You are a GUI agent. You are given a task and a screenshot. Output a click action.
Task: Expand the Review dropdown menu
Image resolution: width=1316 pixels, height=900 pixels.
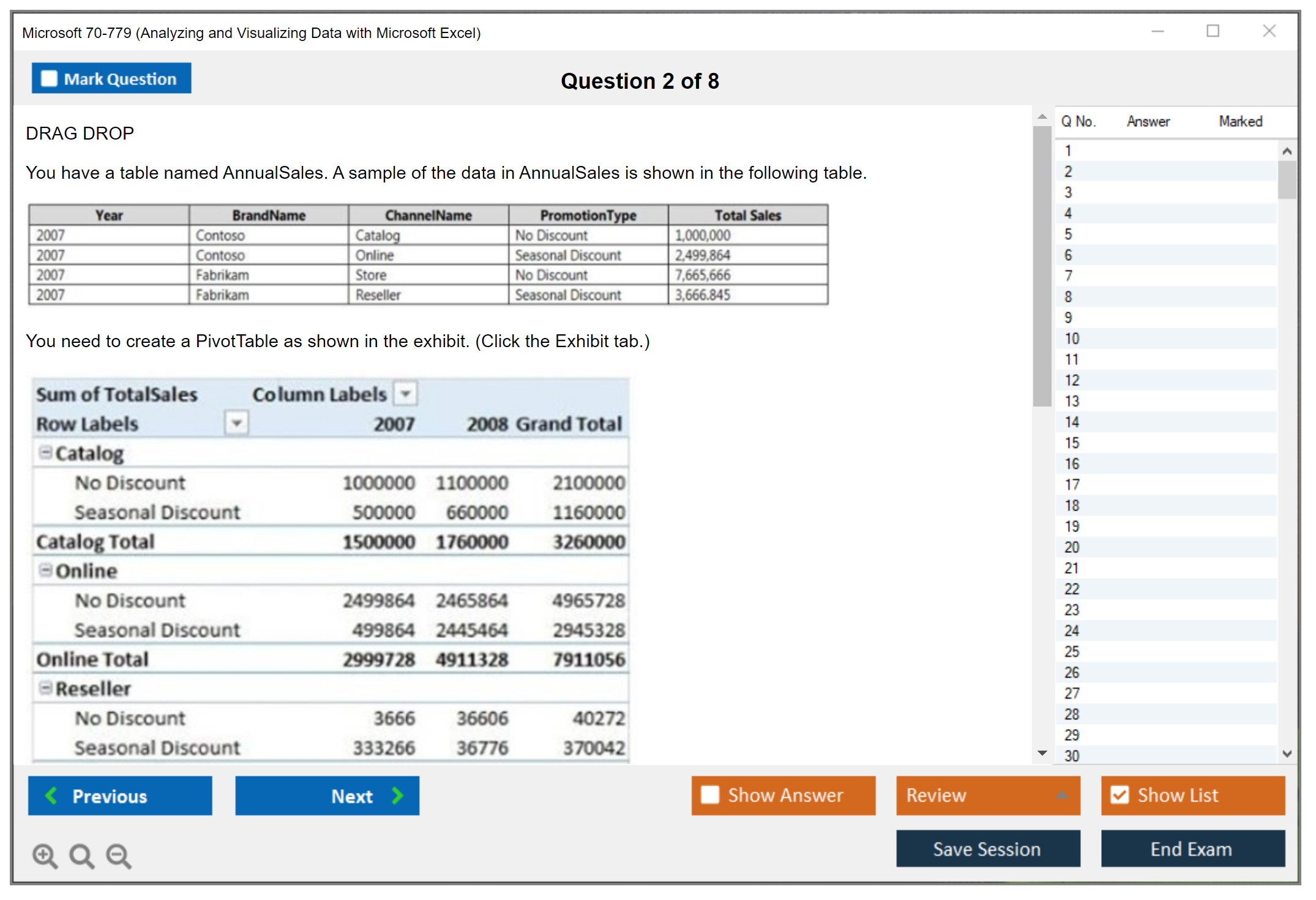[x=1062, y=795]
